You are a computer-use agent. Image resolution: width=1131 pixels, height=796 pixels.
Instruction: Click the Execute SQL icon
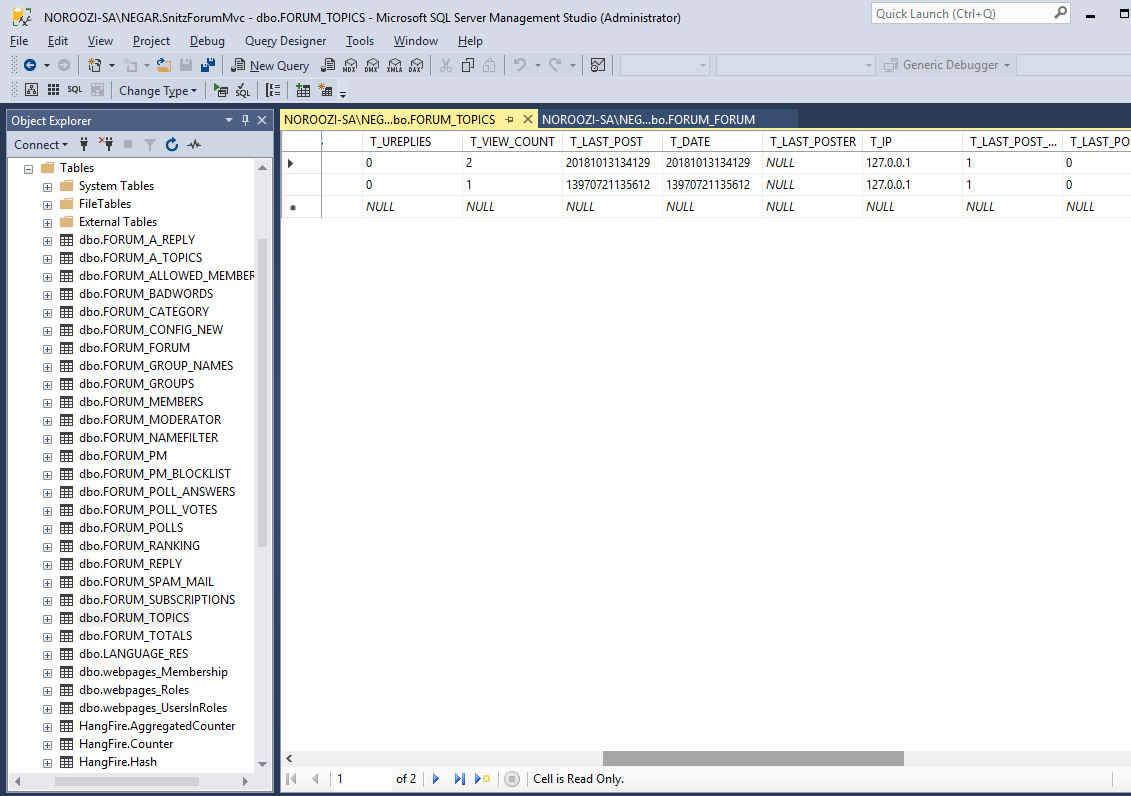[221, 90]
